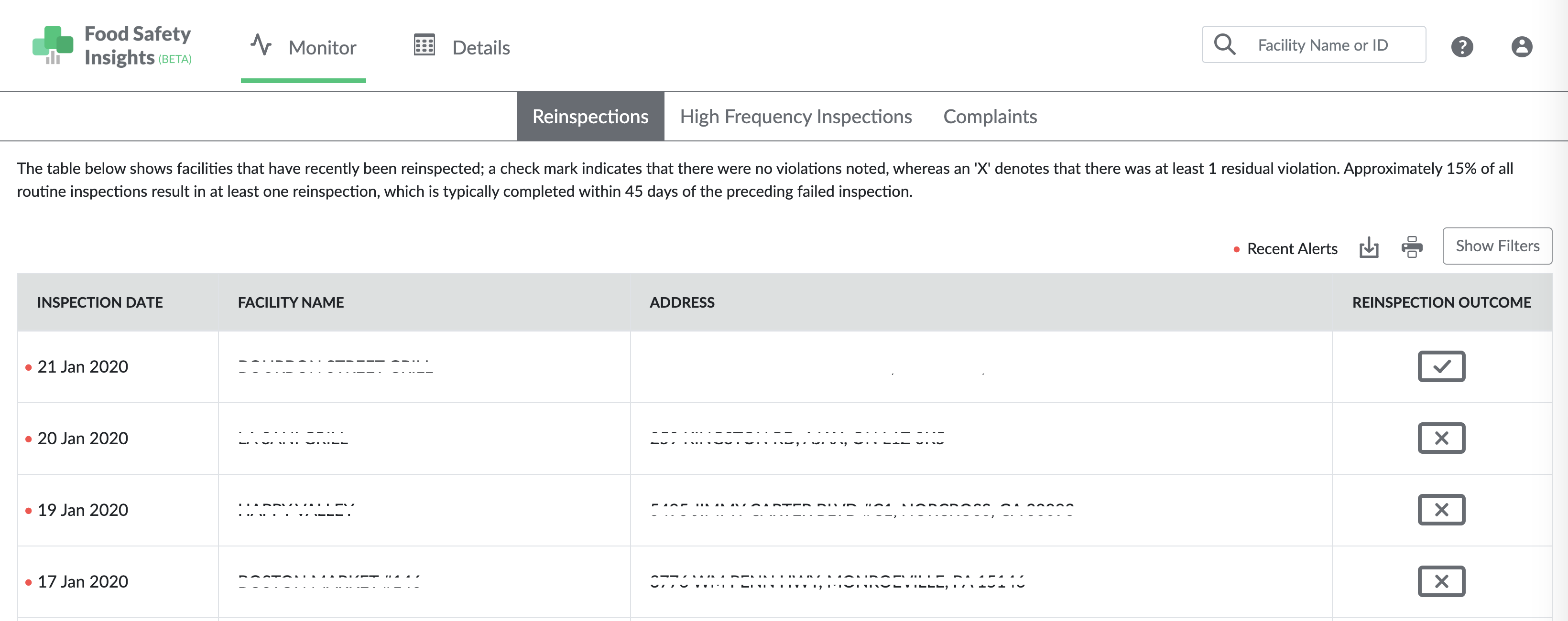Viewport: 1568px width, 621px height.
Task: Expand the Show Filters panel
Action: 1497,246
